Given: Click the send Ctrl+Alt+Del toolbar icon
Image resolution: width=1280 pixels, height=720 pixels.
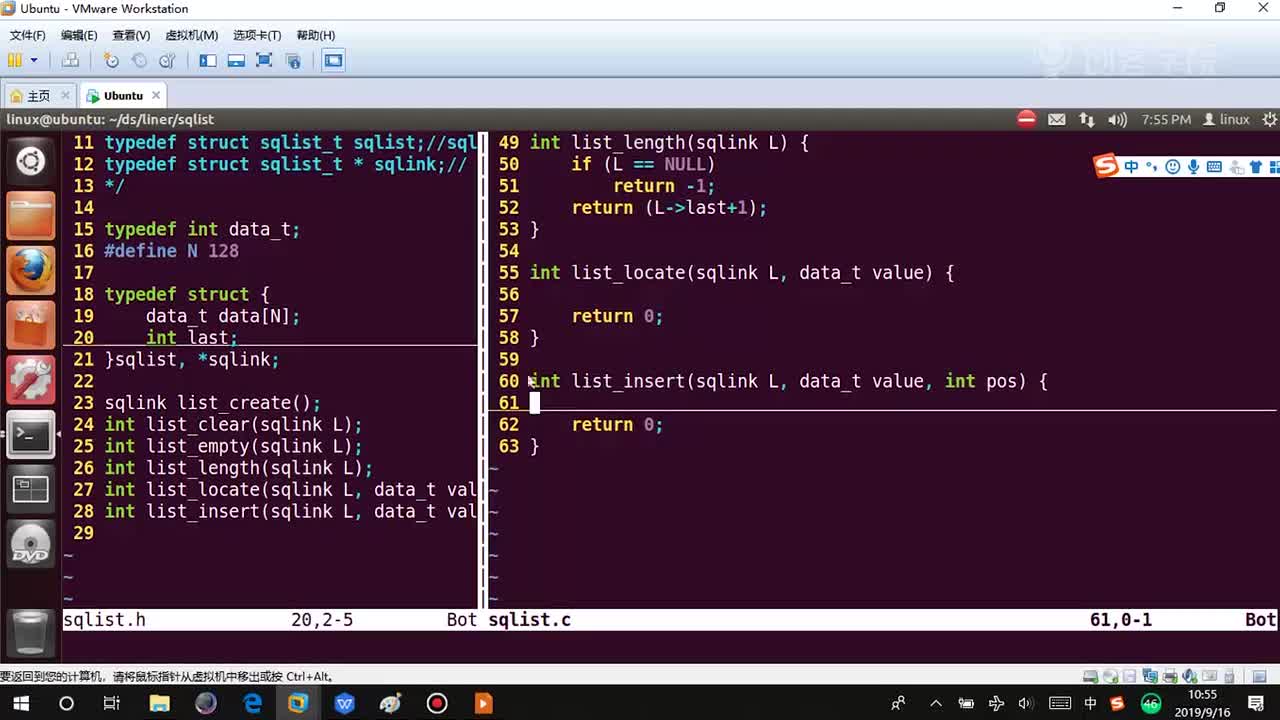Looking at the screenshot, I should tap(70, 60).
